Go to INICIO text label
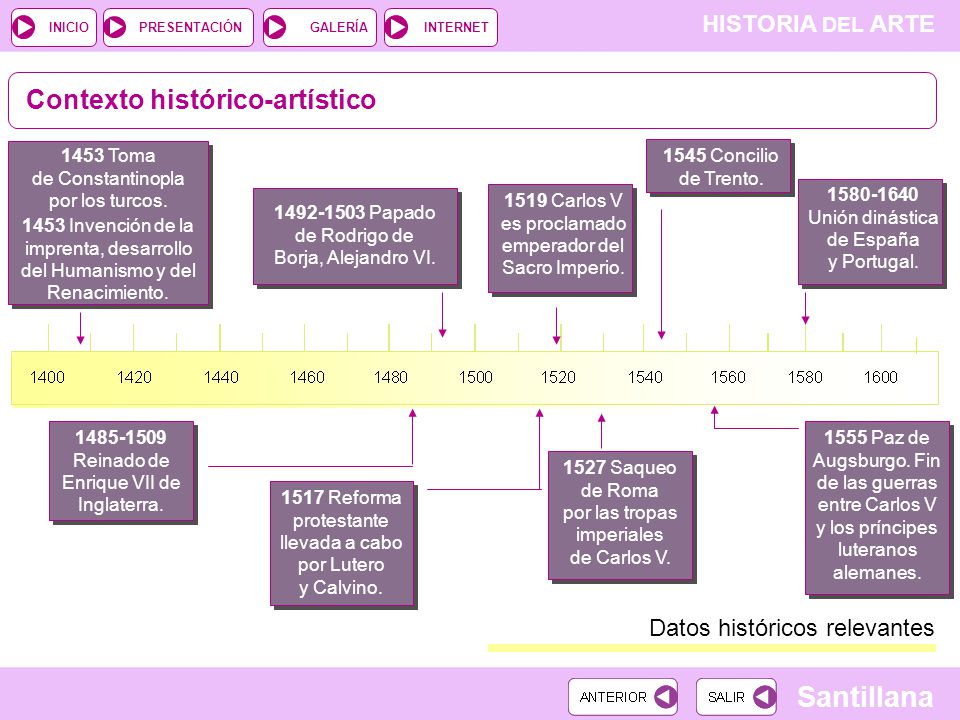960x720 pixels. 69,28
